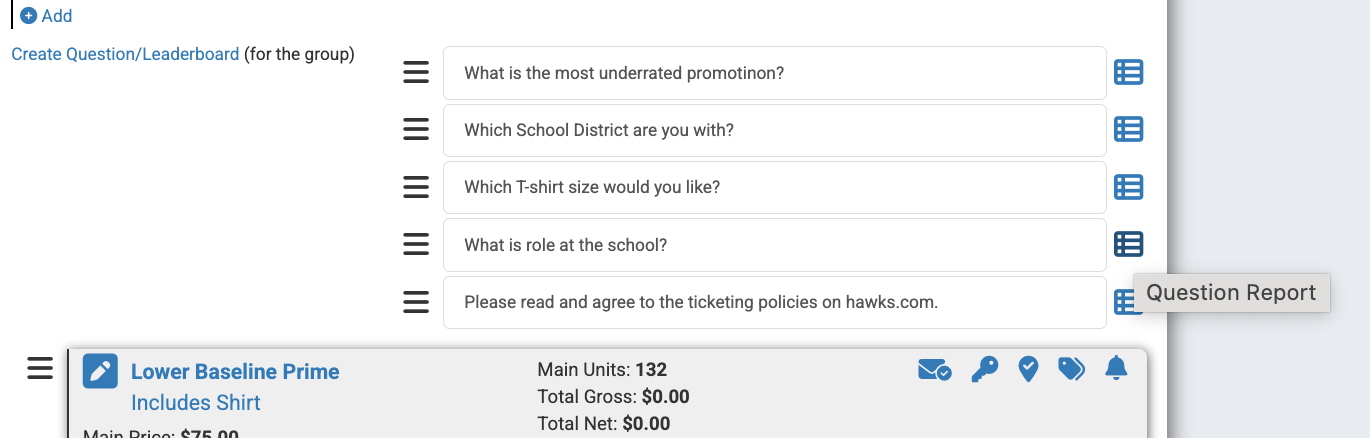This screenshot has height=438, width=1370.
Task: Click the envelope with checkmark icon
Action: (x=934, y=370)
